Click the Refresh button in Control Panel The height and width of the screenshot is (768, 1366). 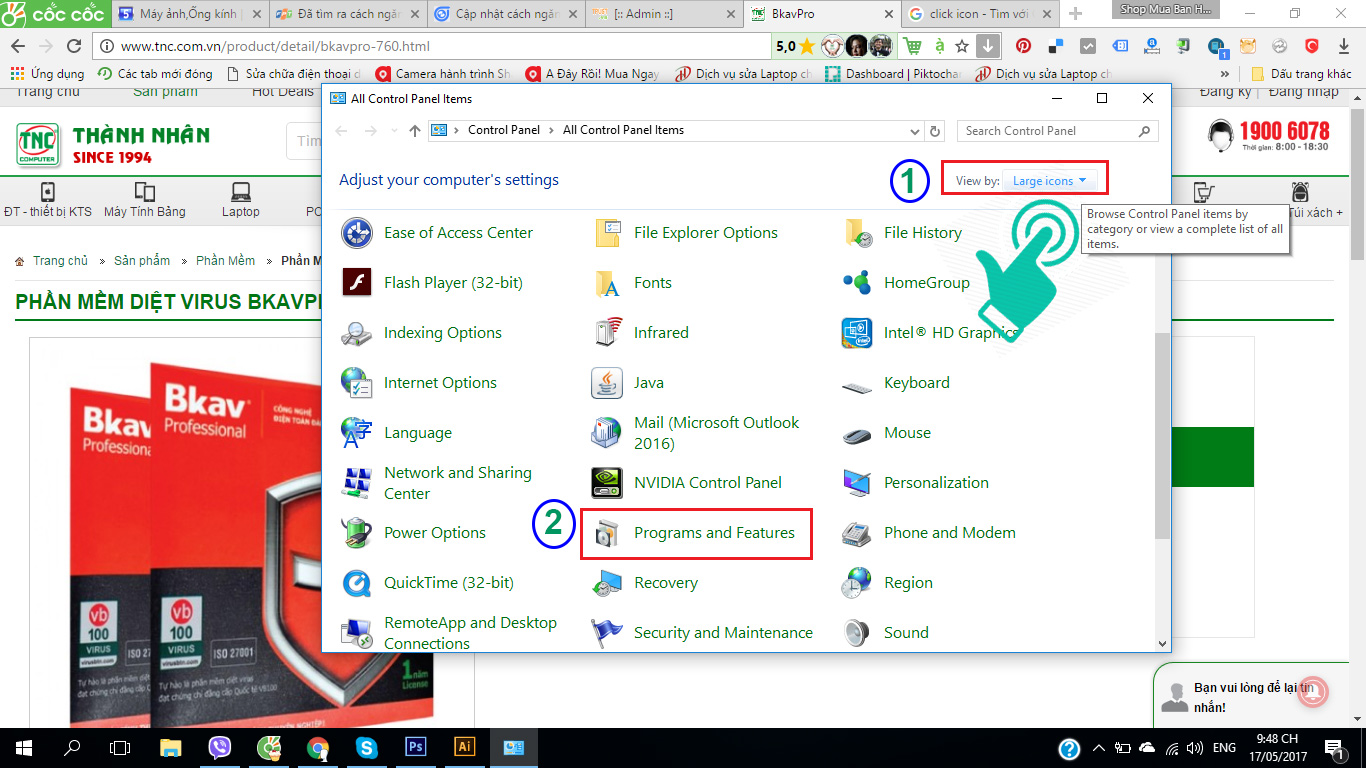[x=935, y=131]
